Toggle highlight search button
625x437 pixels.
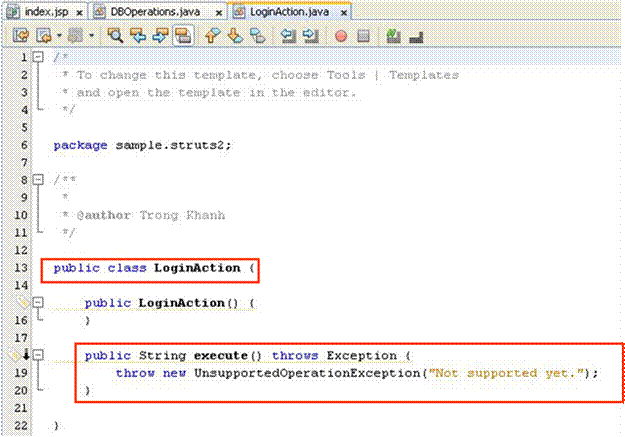click(183, 36)
